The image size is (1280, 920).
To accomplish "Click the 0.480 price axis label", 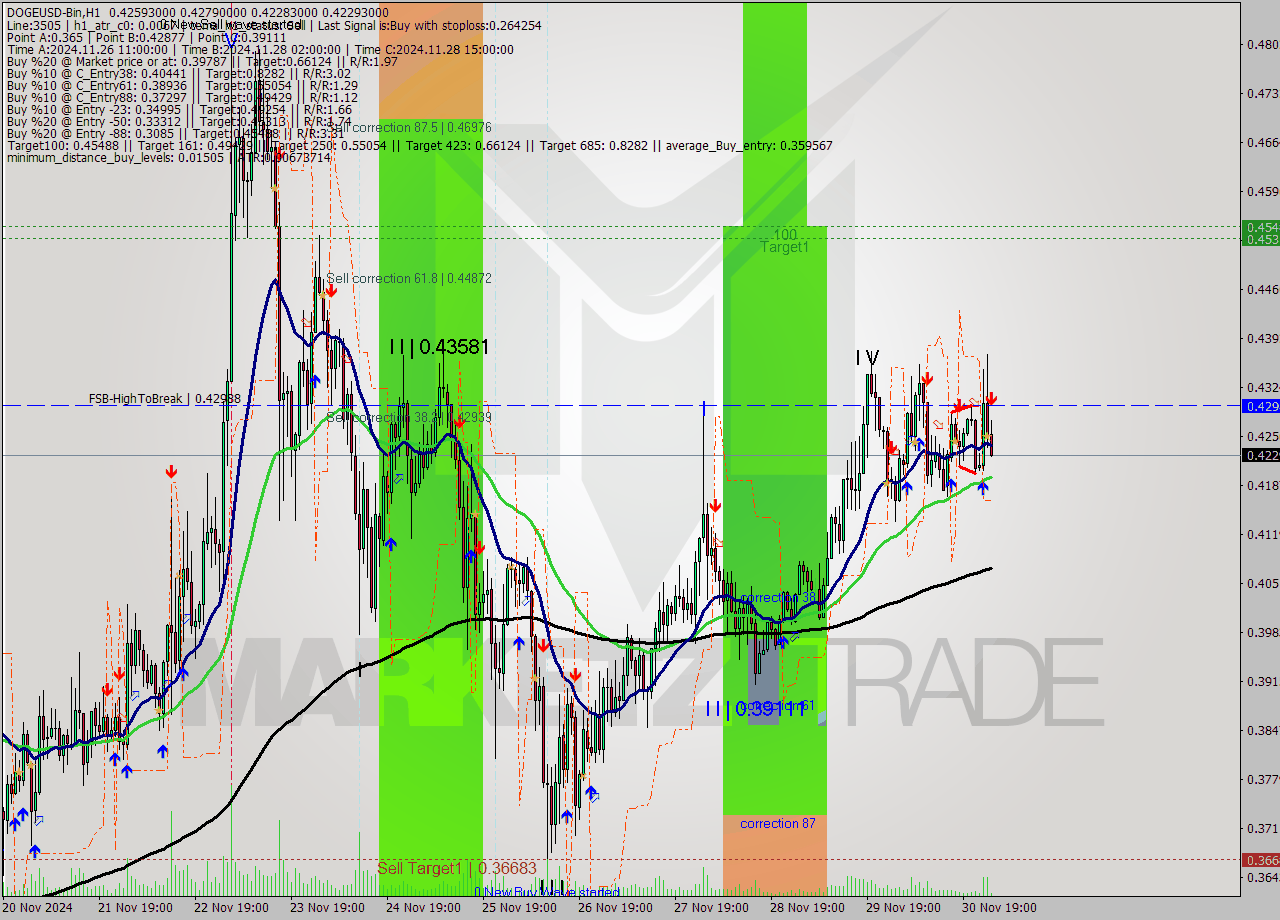I will 1261,44.
